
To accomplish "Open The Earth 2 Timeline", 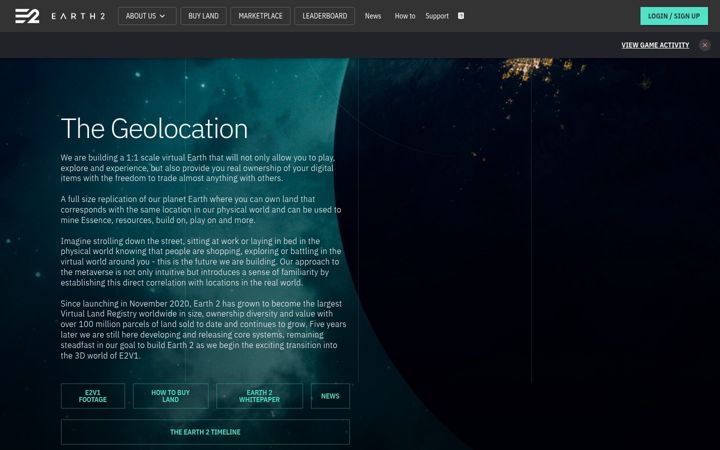I will tap(205, 432).
